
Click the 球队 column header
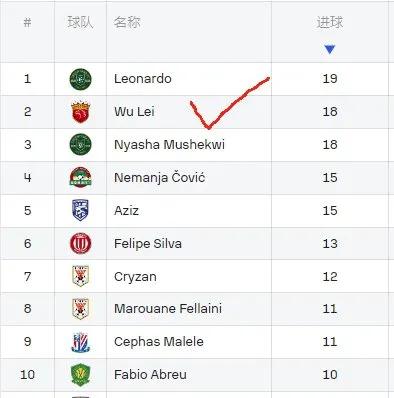(x=81, y=22)
